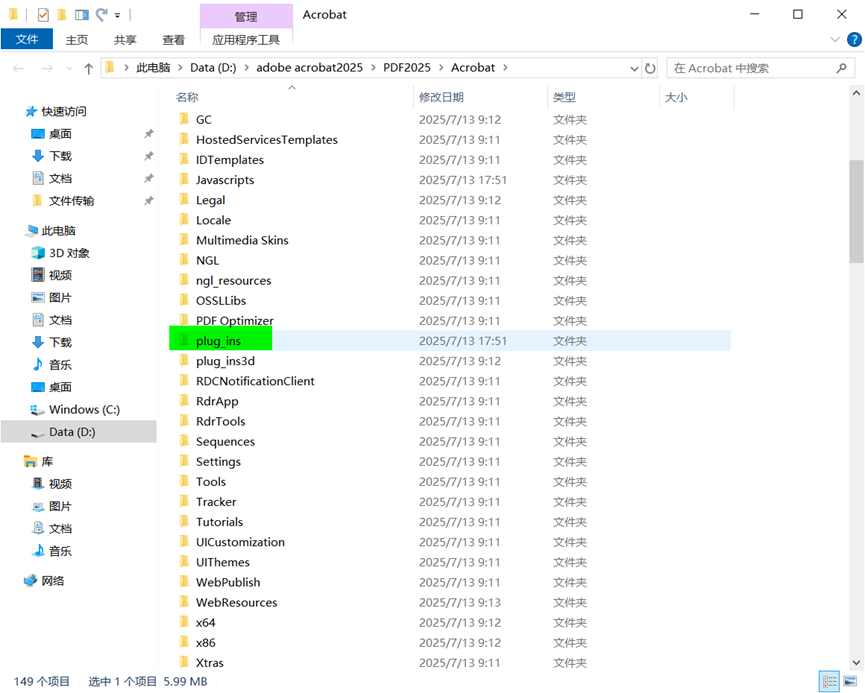
Task: Click the Javascripts folder icon
Action: 184,179
